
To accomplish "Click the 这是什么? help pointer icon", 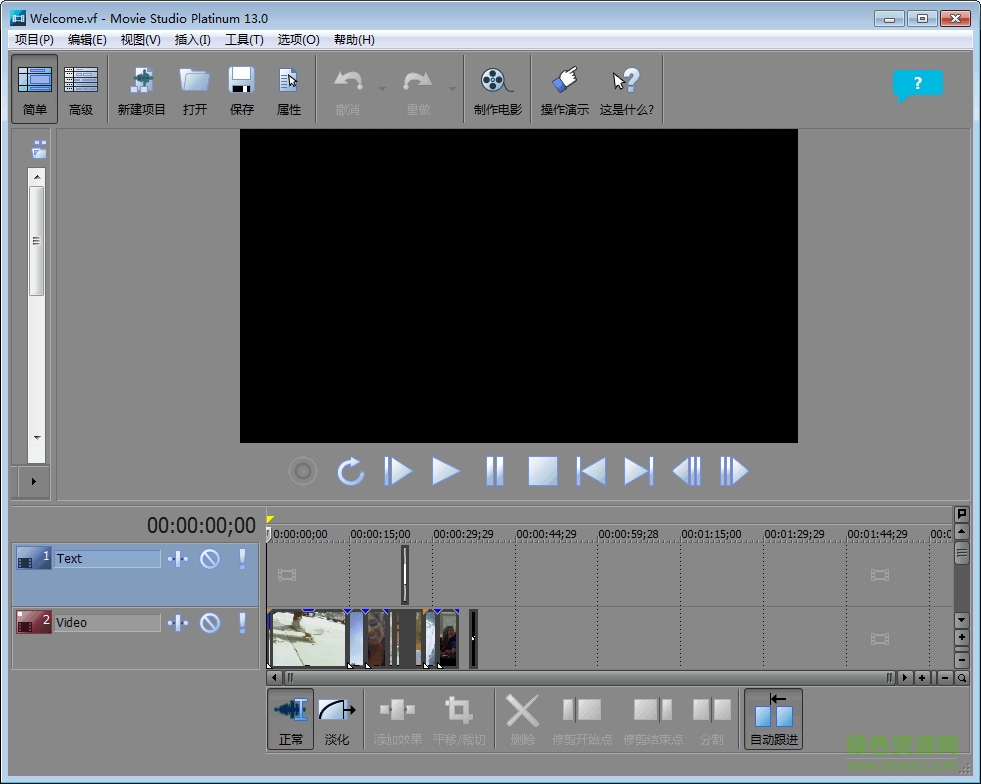I will pos(626,88).
